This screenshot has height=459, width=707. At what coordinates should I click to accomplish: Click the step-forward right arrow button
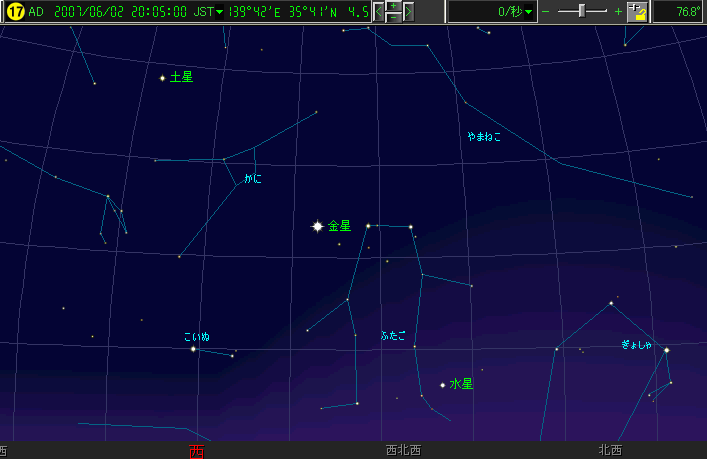click(408, 12)
